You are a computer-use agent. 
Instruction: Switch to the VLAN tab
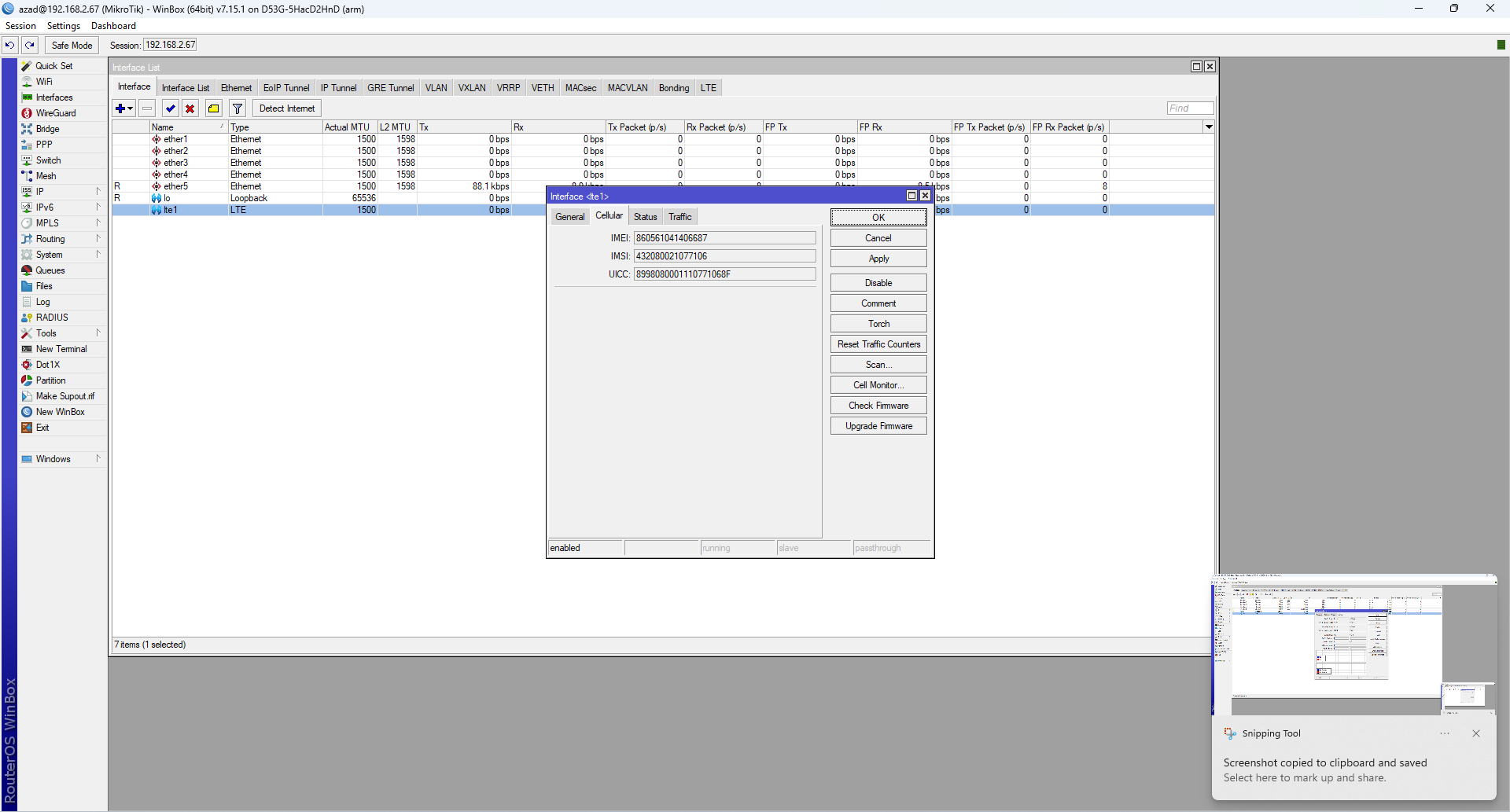point(436,88)
